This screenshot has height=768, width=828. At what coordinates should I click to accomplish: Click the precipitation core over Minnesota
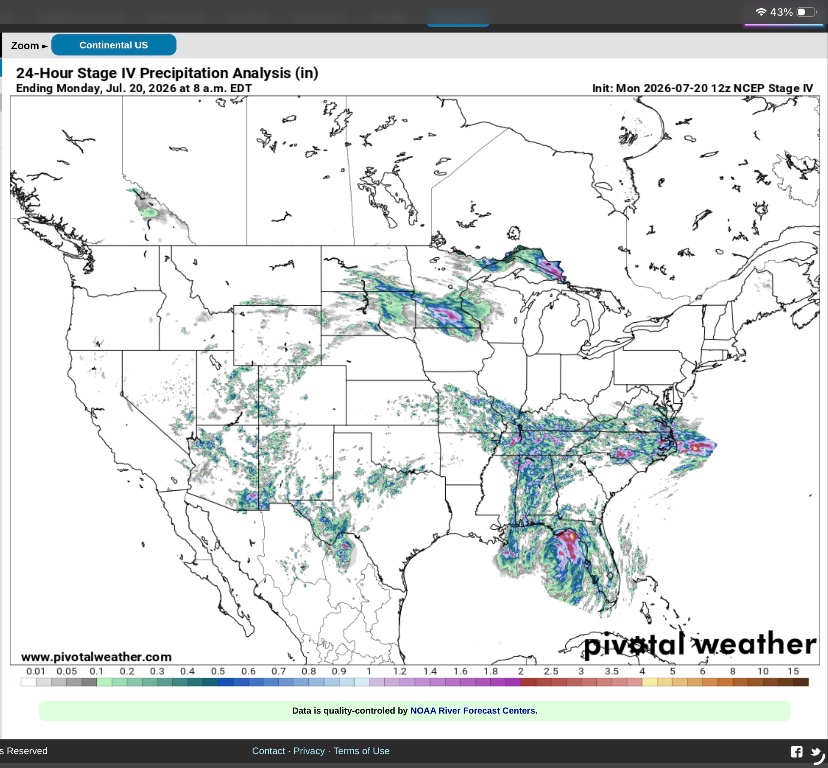point(448,315)
